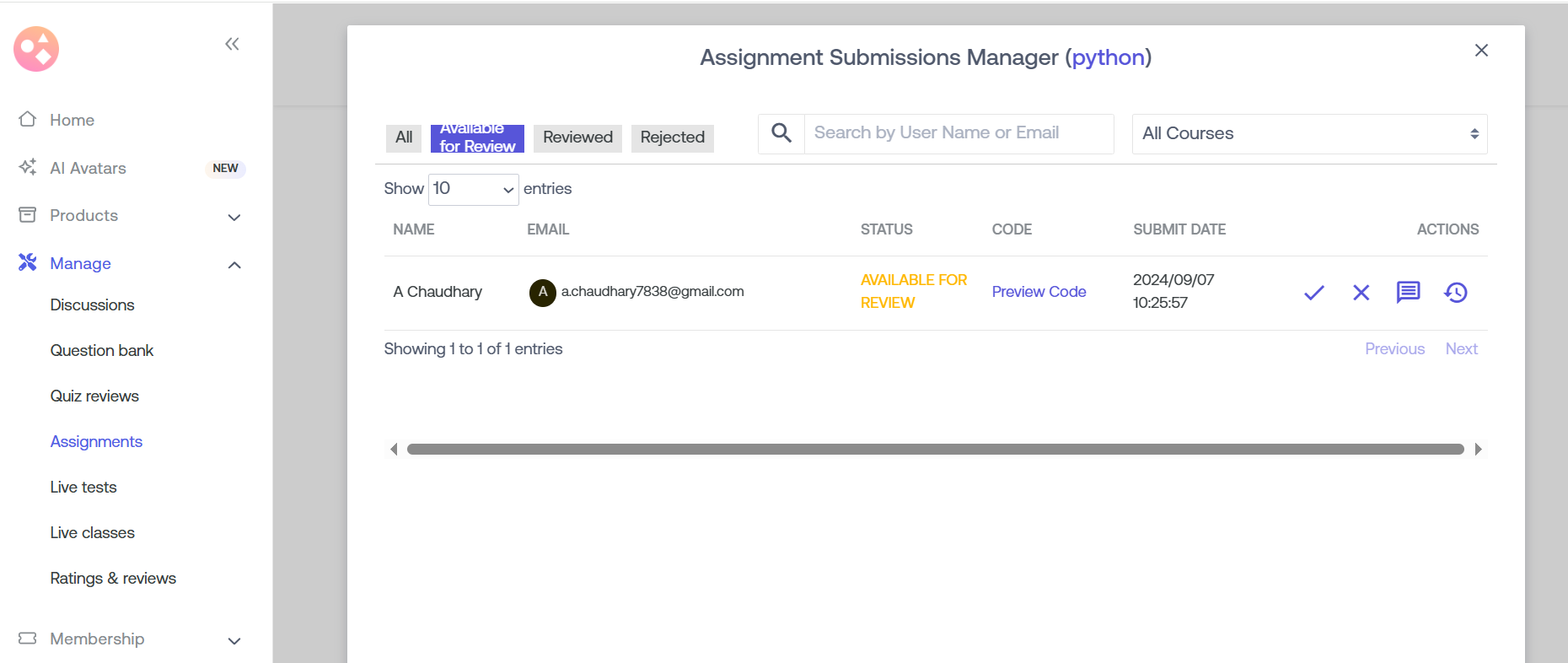Open the Preview Code link

pyautogui.click(x=1039, y=292)
